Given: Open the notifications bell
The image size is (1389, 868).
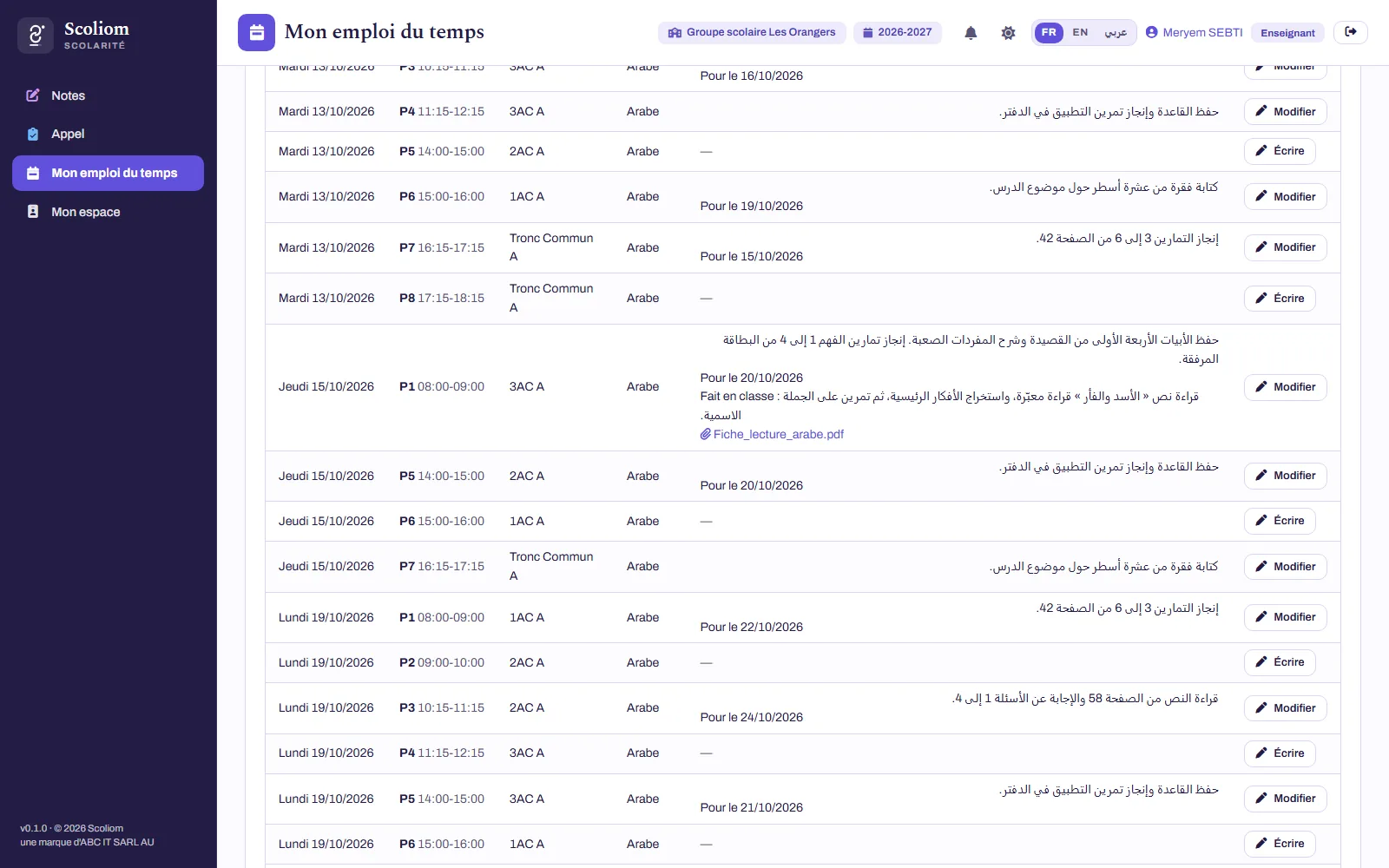Looking at the screenshot, I should (971, 33).
